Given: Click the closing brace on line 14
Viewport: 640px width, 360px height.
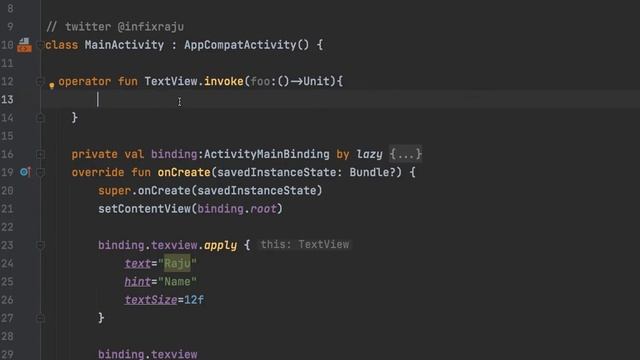Looking at the screenshot, I should [x=74, y=118].
